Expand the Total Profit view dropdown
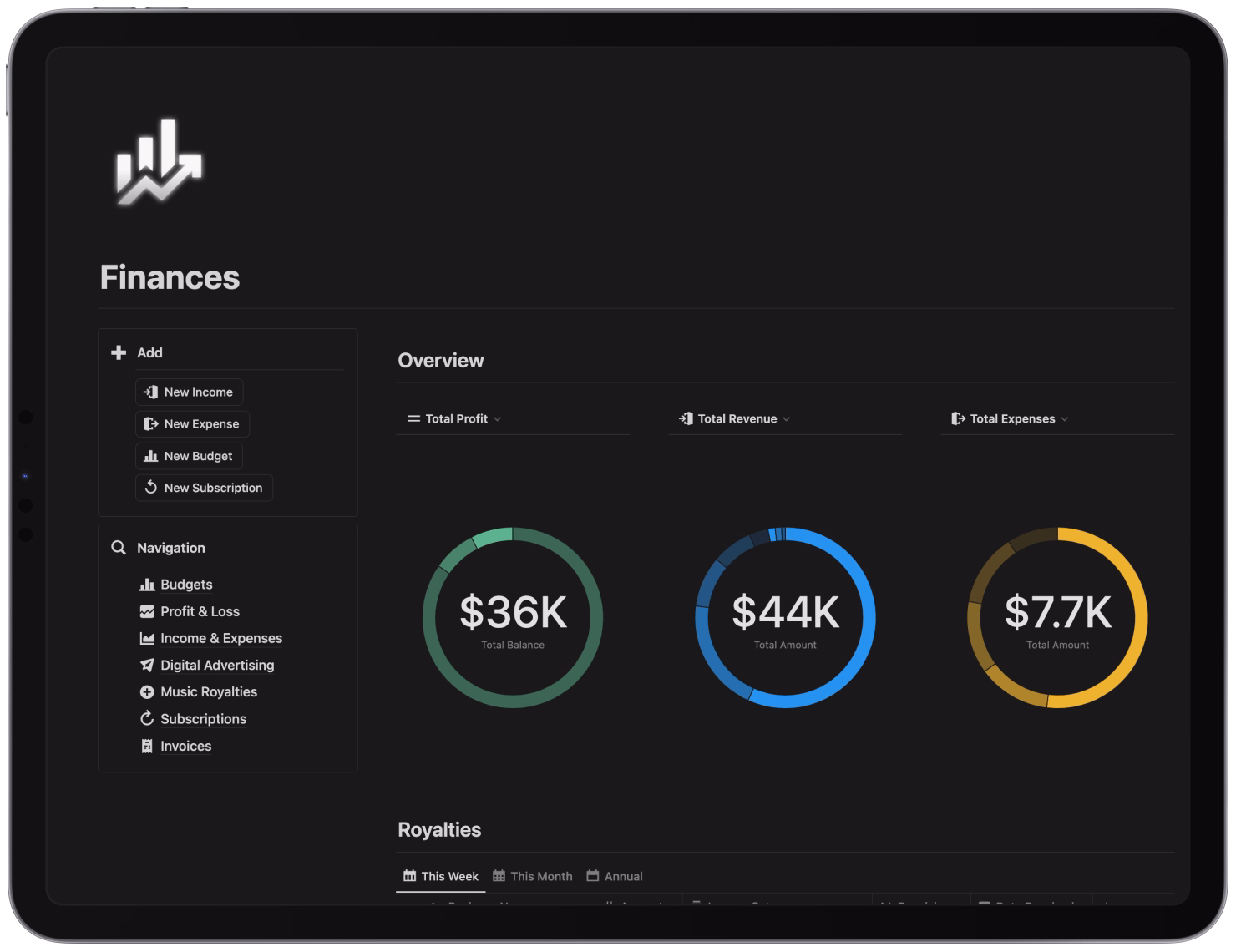Screen dimensions: 1236x952 click(454, 418)
